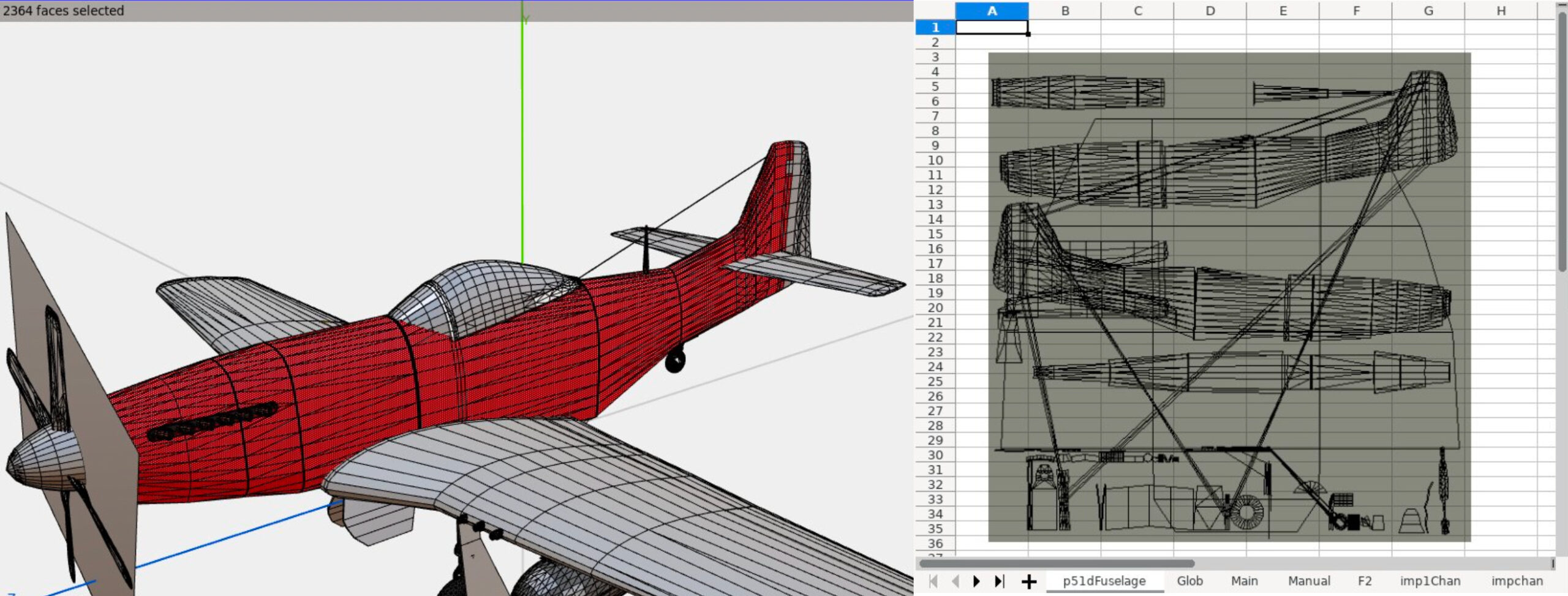1568x596 pixels.
Task: Select cell B1 in the spreadsheet
Action: [1066, 27]
